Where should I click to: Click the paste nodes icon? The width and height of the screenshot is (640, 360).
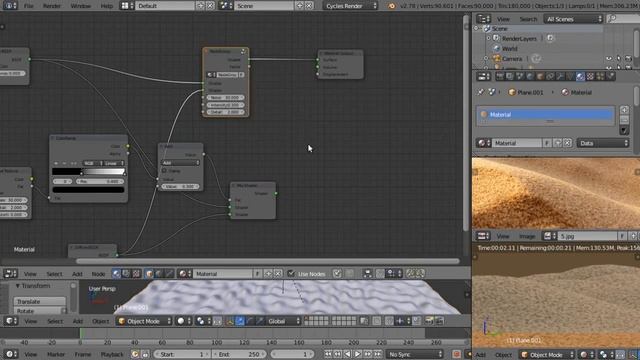420,273
